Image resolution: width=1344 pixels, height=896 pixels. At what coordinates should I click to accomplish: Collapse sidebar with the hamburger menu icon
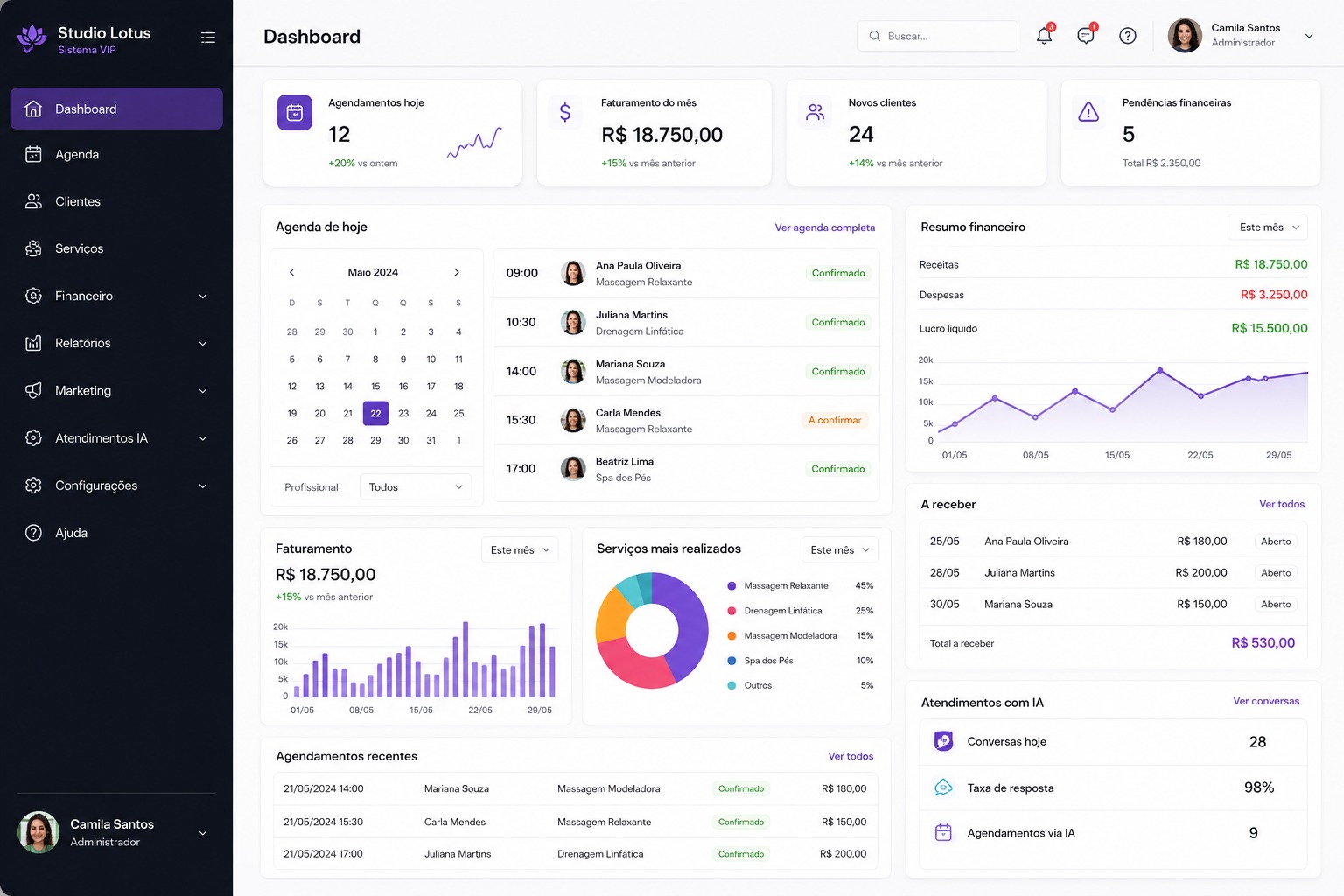tap(208, 38)
